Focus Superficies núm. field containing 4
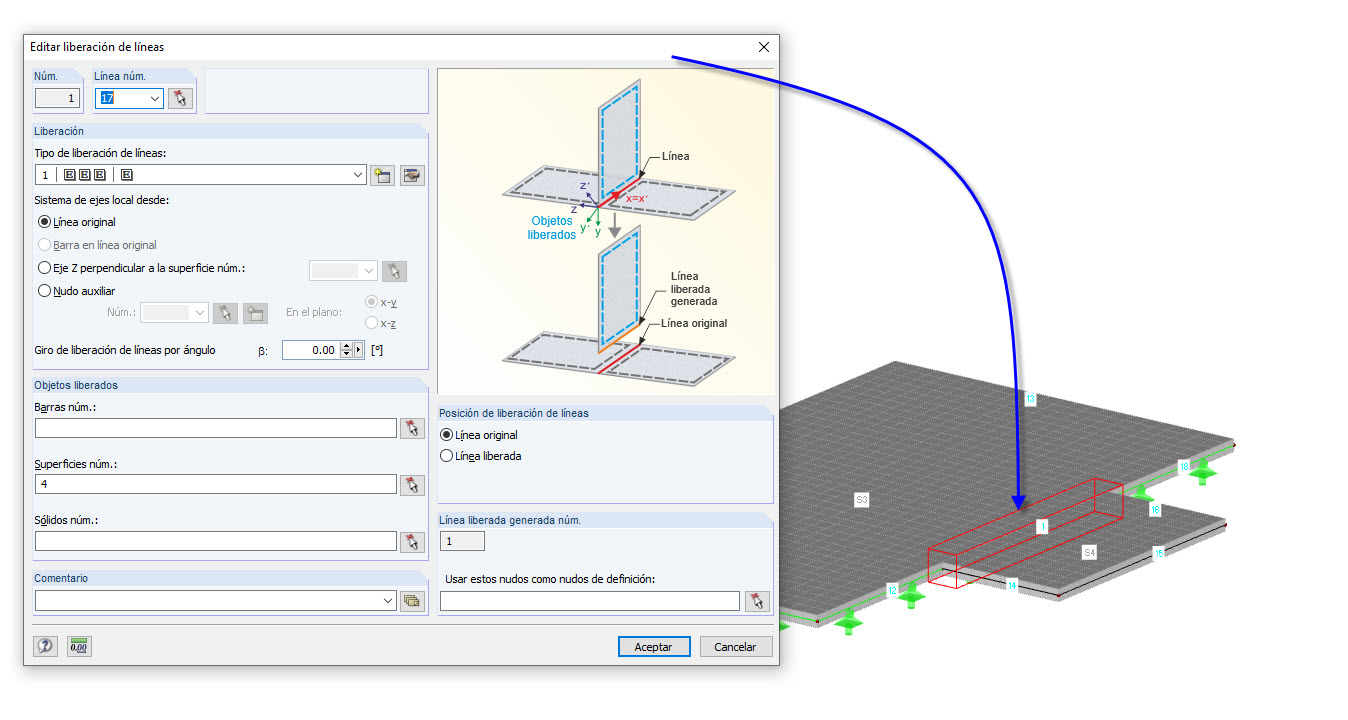The height and width of the screenshot is (720, 1348). point(216,484)
